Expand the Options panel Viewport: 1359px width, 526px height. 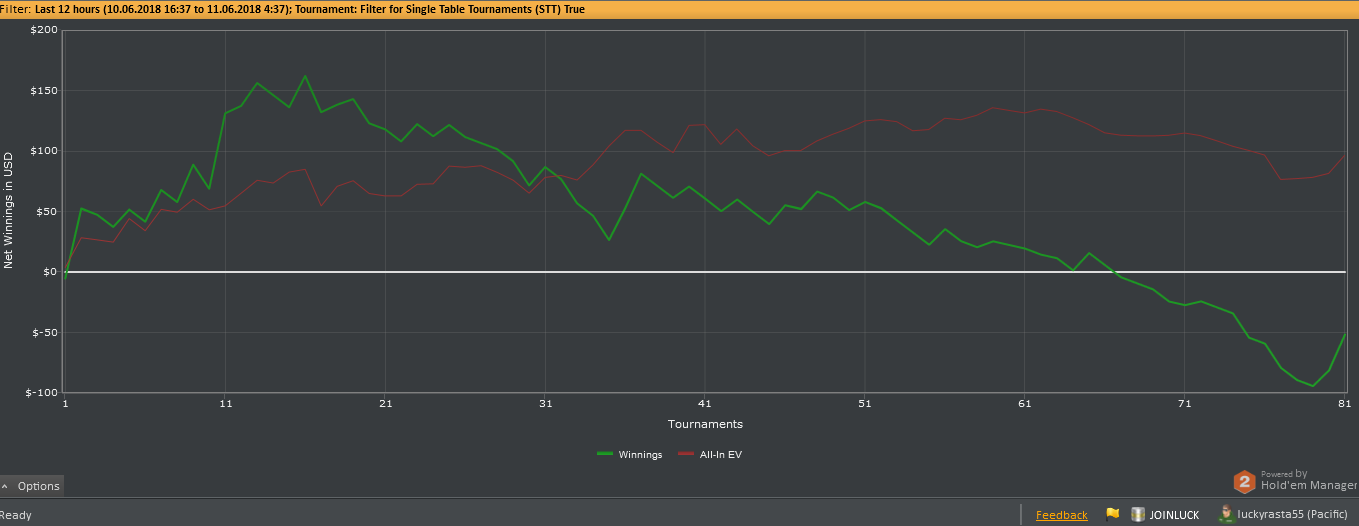32,486
